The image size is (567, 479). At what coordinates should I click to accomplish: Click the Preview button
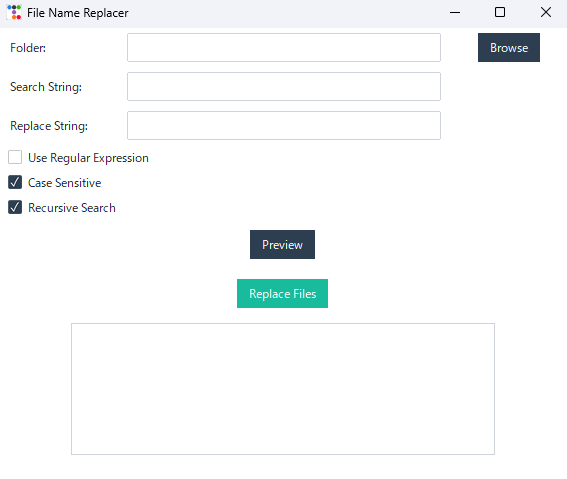coord(282,244)
